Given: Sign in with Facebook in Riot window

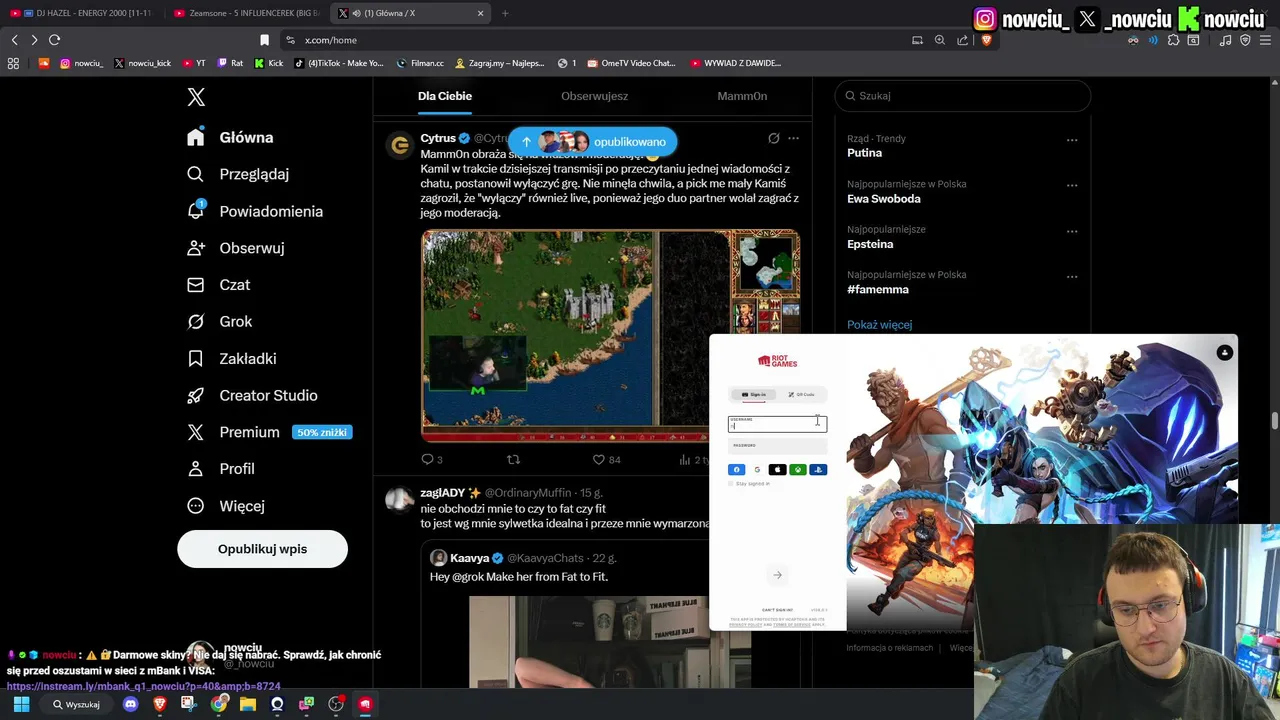Looking at the screenshot, I should coord(737,470).
